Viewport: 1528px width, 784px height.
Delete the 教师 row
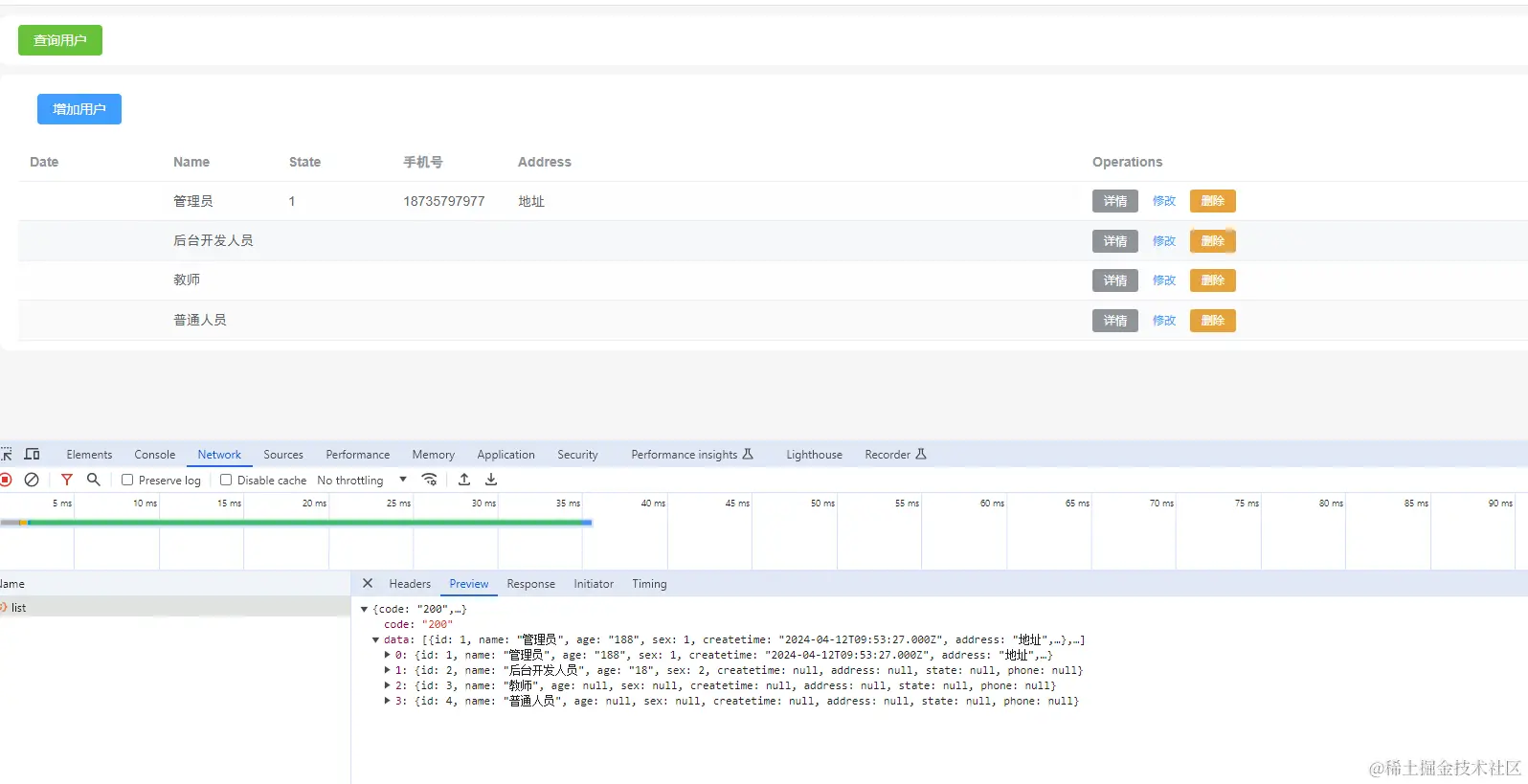[1213, 280]
